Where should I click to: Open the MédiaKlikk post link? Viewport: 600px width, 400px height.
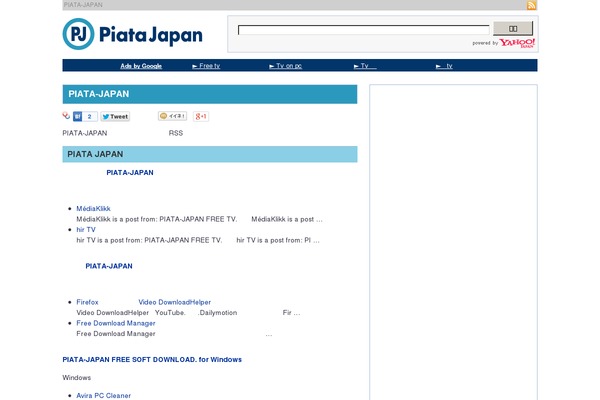pyautogui.click(x=93, y=209)
